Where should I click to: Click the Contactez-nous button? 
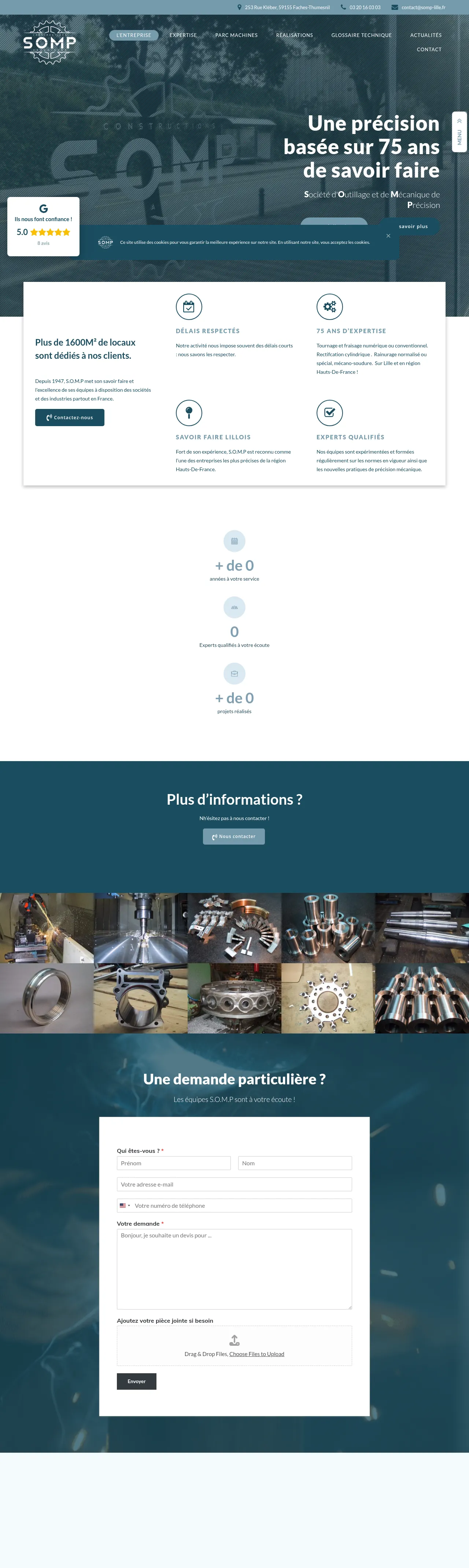click(70, 418)
